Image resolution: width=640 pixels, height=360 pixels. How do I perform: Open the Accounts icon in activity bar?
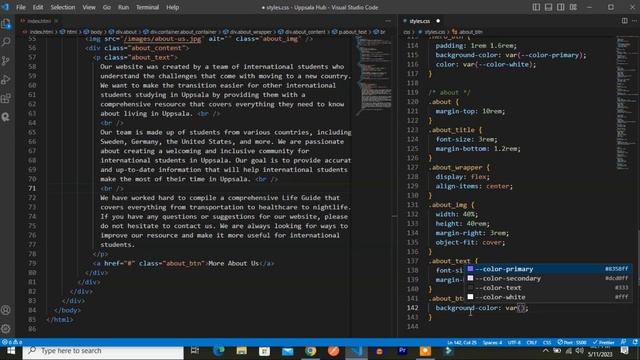[x=6, y=310]
